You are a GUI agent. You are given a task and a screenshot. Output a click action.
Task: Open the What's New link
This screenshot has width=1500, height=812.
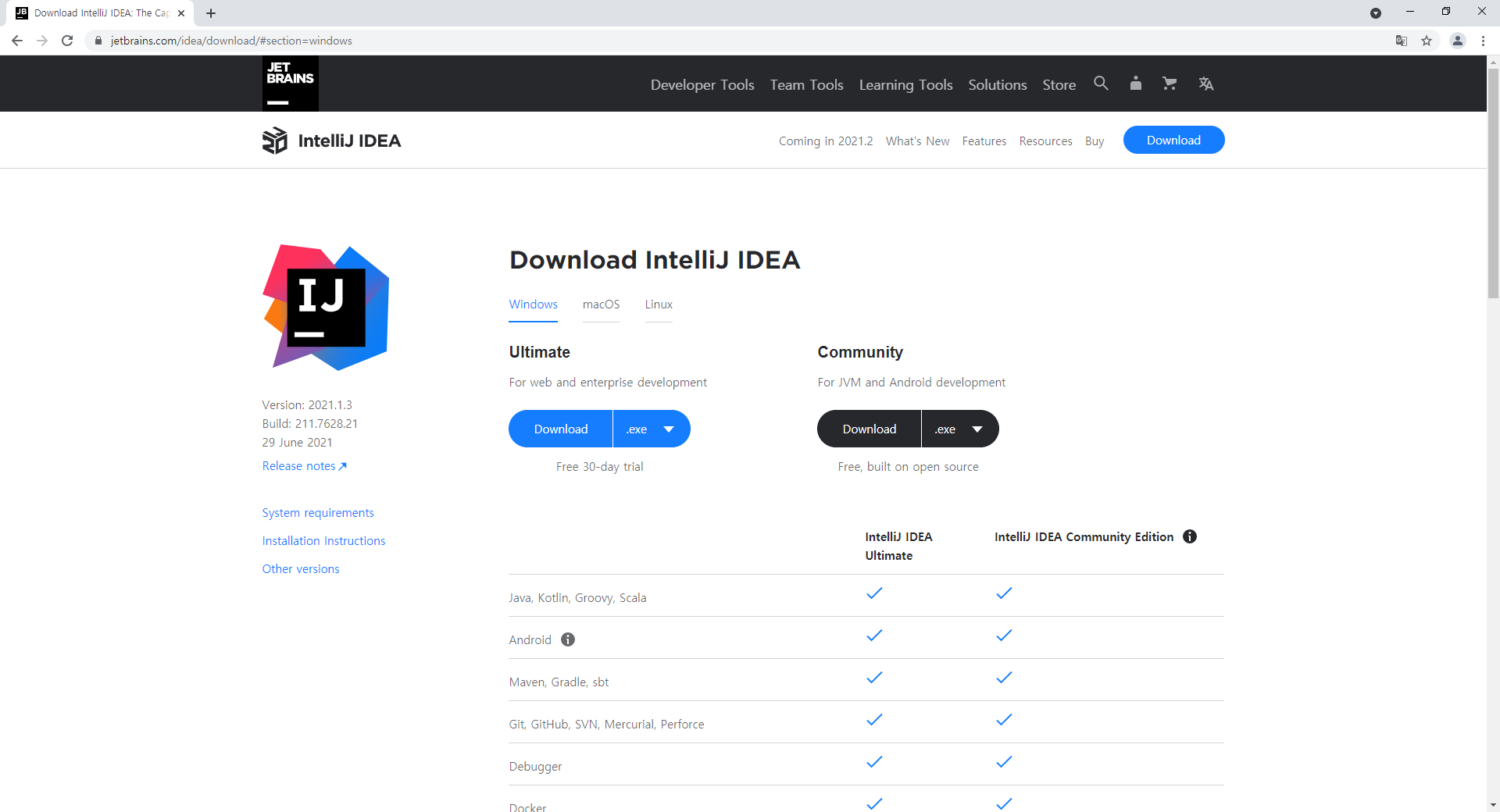918,141
